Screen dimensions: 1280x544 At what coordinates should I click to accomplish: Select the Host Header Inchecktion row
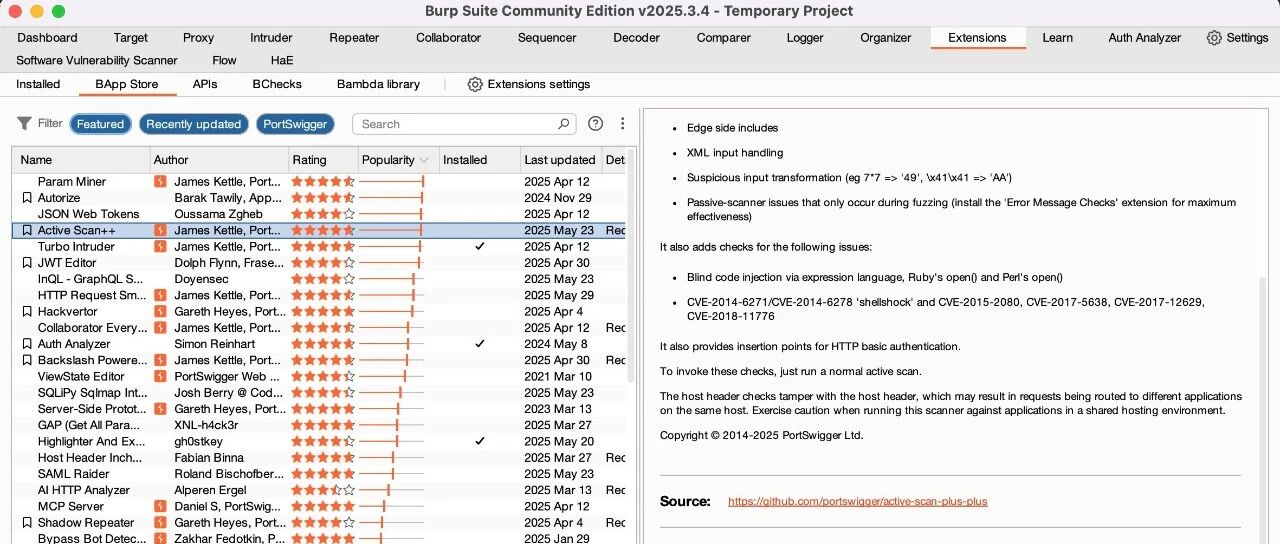click(320, 457)
